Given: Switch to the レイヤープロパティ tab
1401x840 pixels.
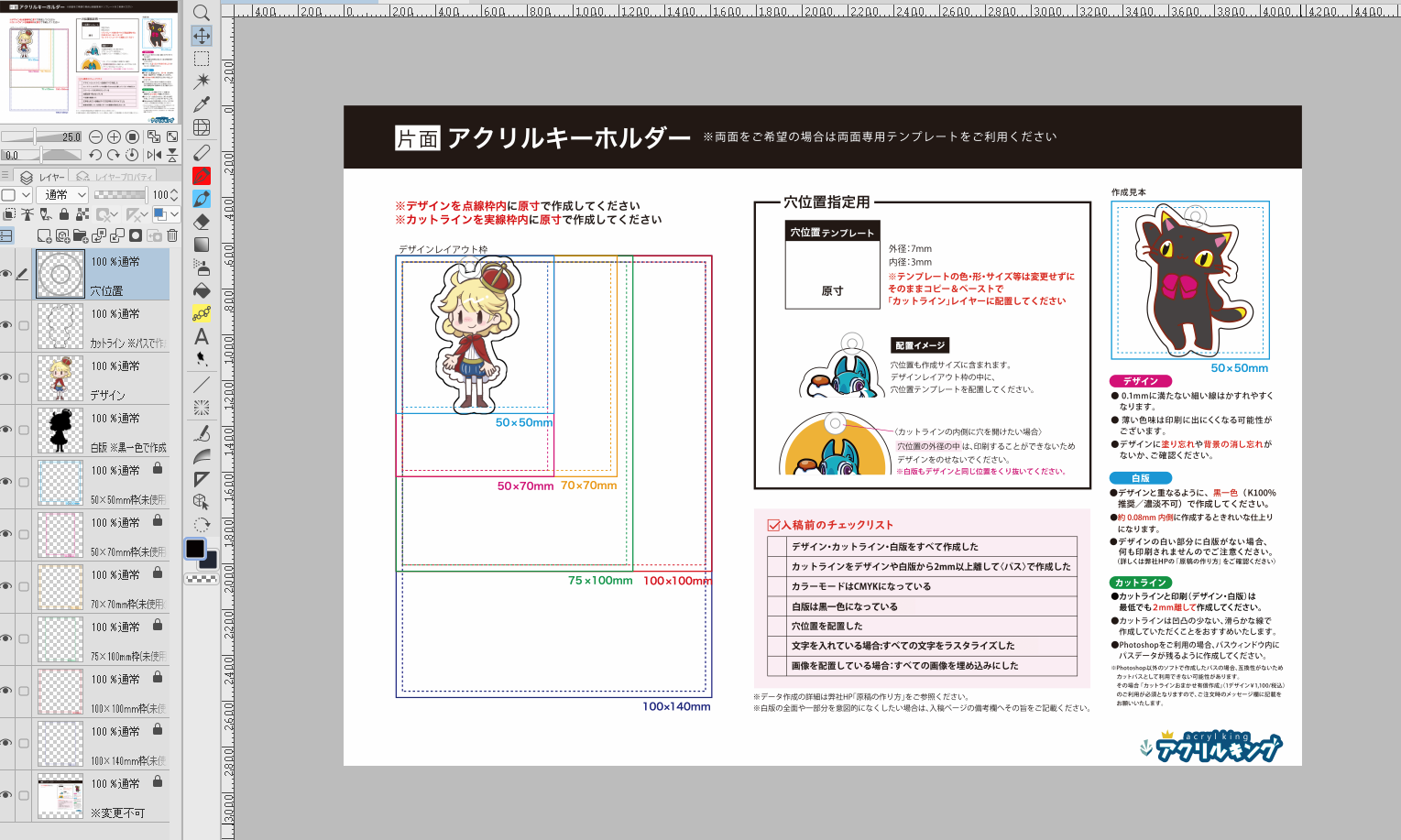Looking at the screenshot, I should click(116, 177).
